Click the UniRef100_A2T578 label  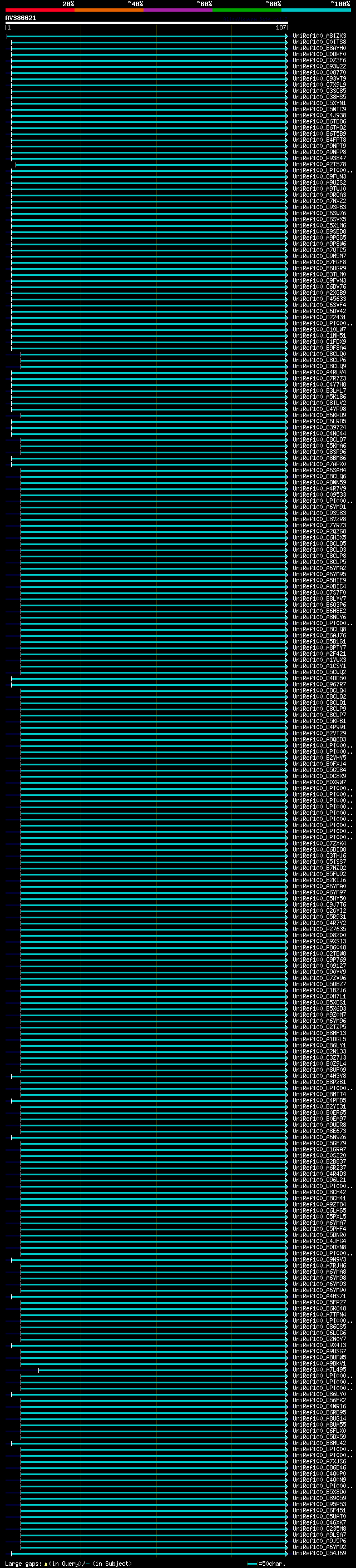tap(319, 164)
